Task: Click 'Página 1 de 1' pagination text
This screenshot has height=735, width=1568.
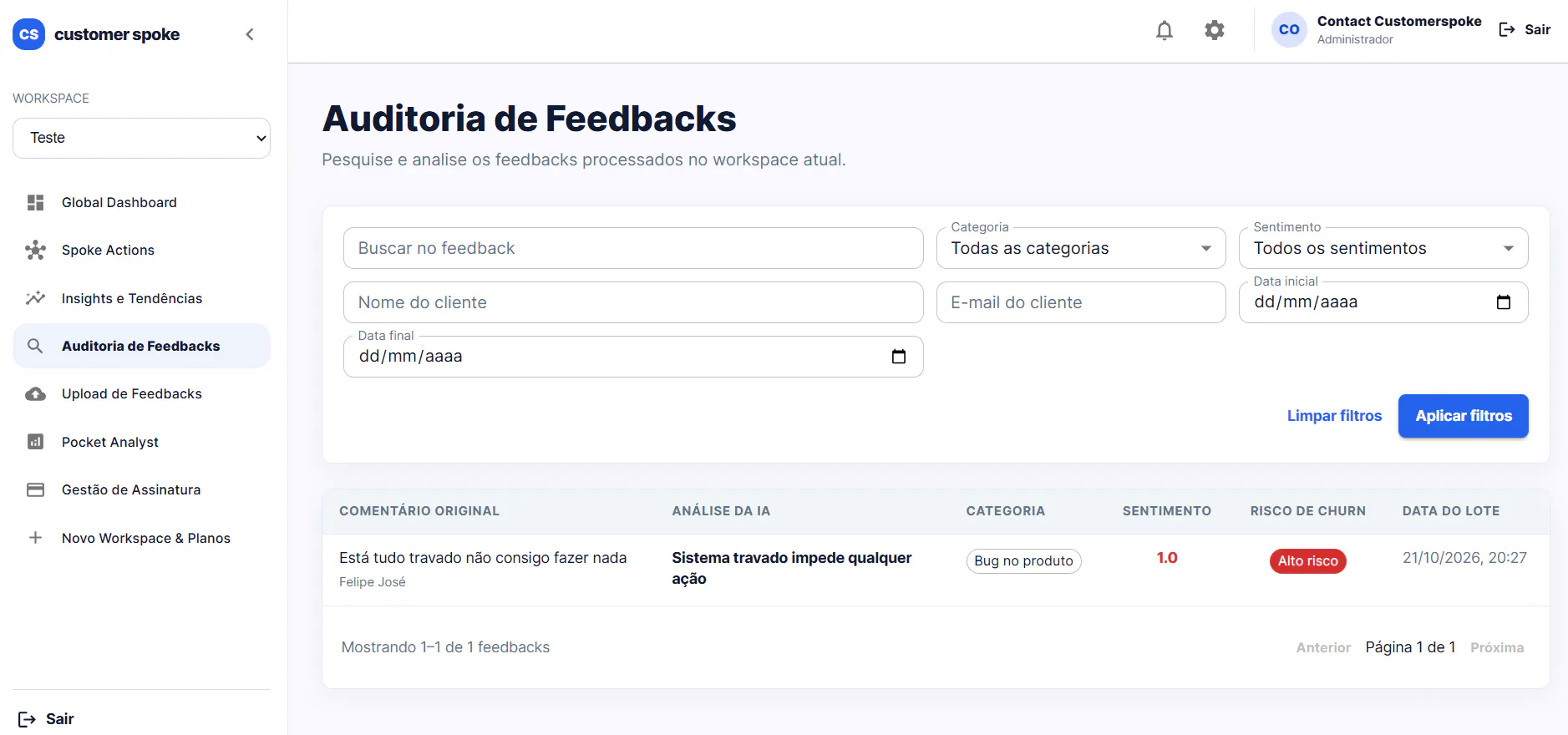Action: 1410,647
